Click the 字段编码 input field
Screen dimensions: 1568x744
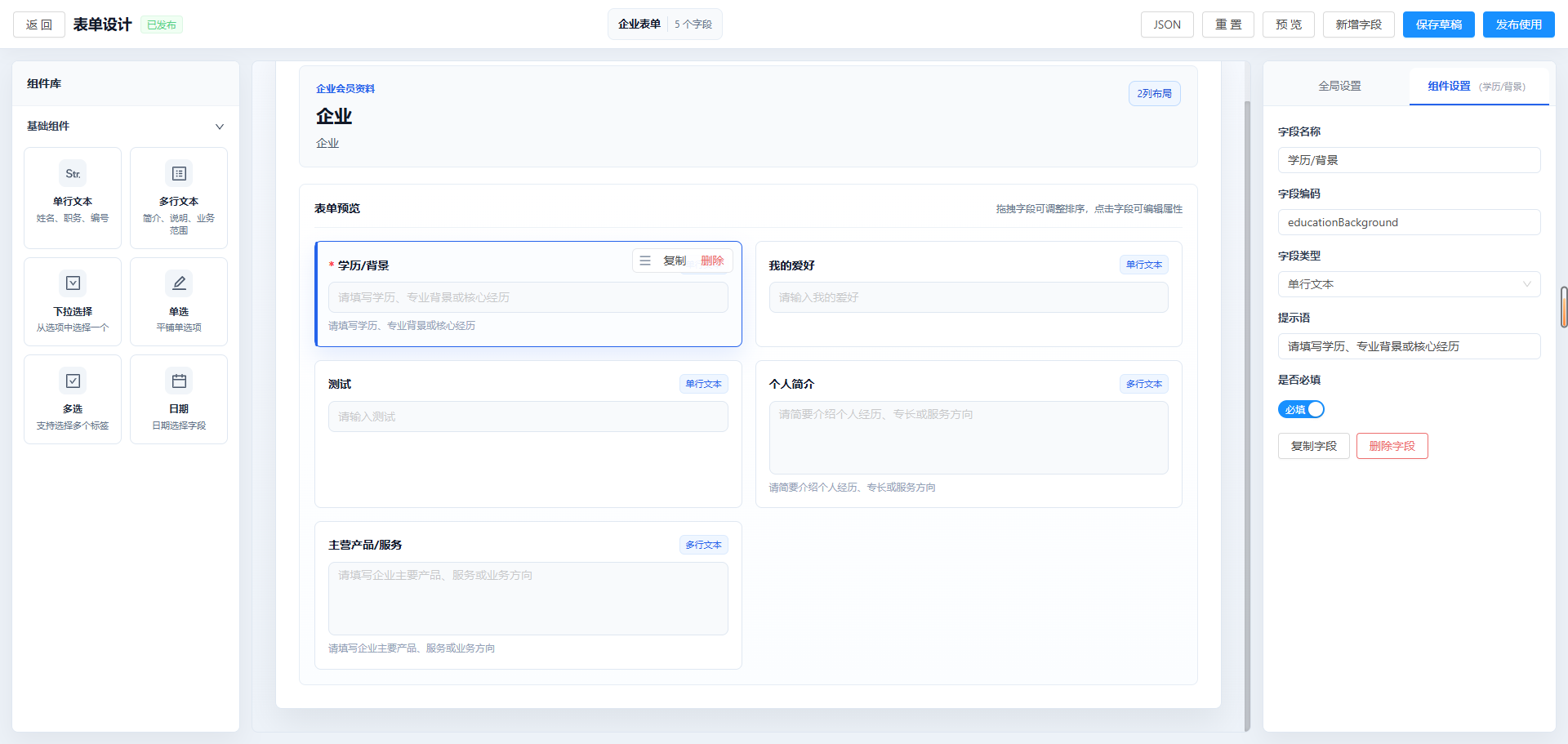point(1409,222)
